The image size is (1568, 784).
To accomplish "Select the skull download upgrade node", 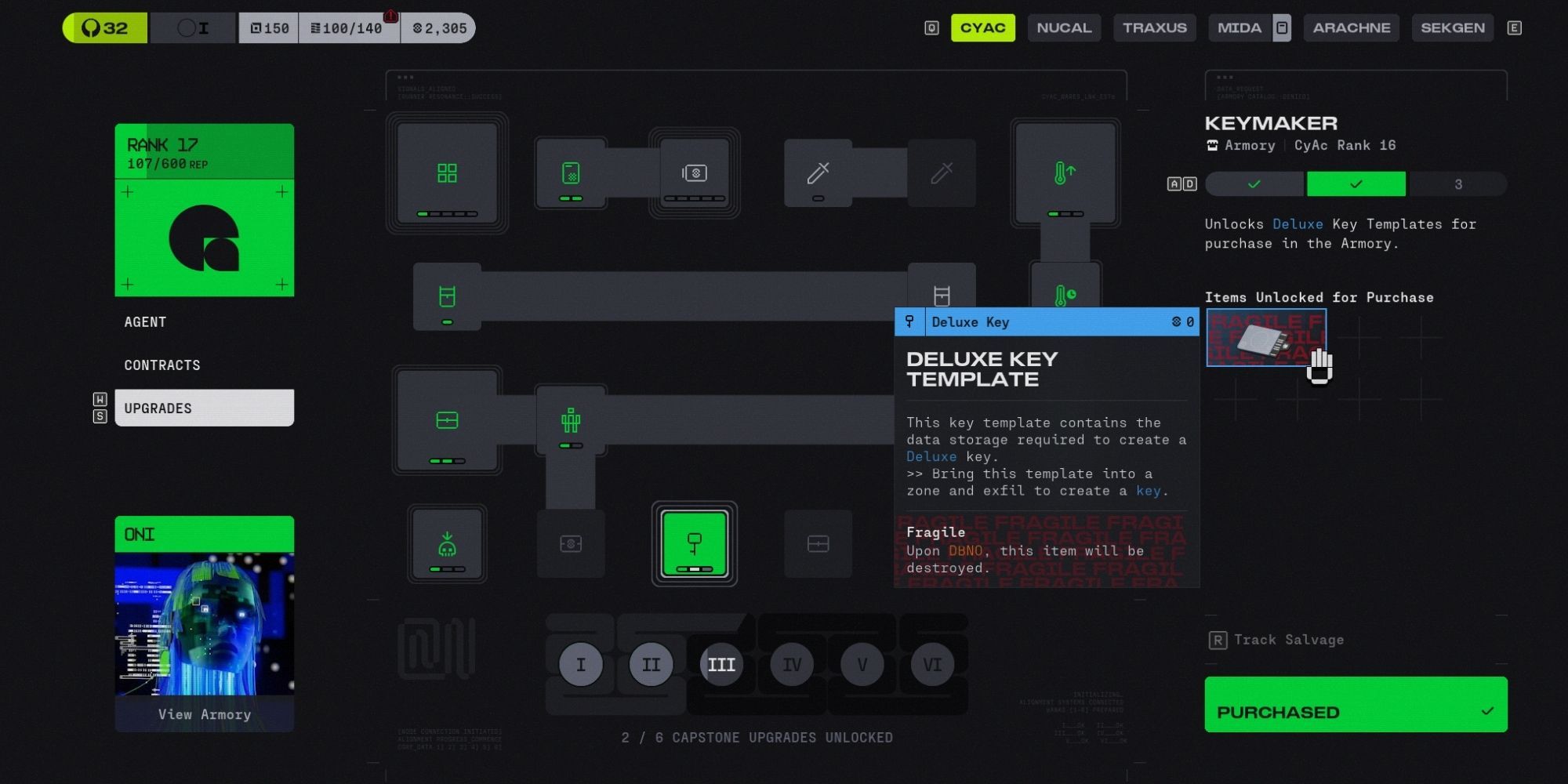I will [x=447, y=544].
